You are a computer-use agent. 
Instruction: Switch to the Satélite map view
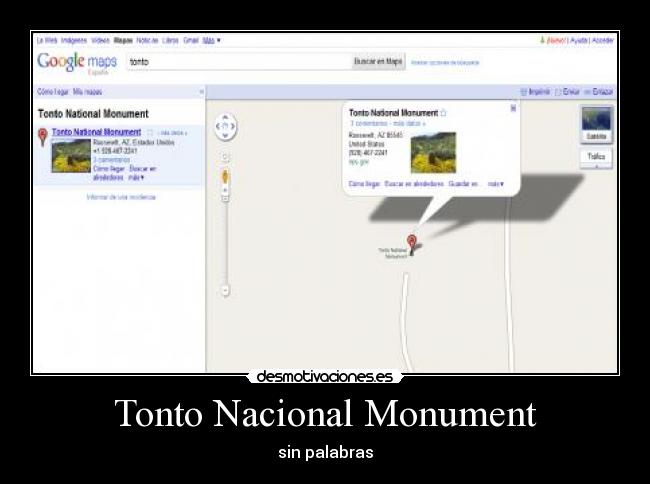(x=596, y=124)
